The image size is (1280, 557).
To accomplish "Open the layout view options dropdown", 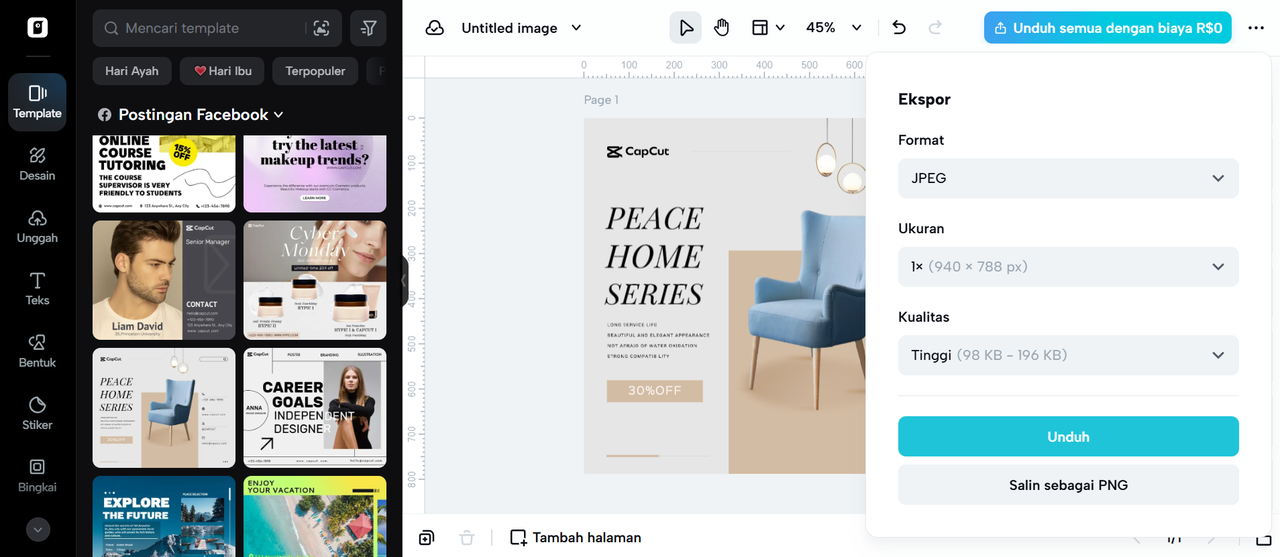I will pyautogui.click(x=768, y=28).
